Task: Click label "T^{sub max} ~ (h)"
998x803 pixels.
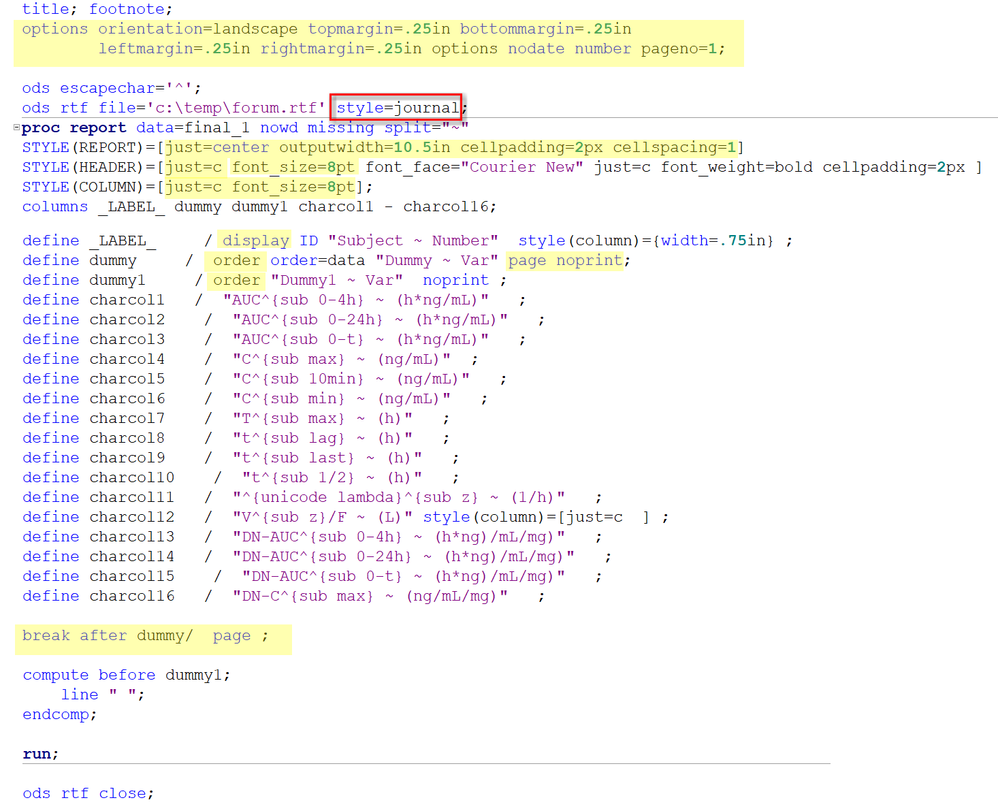Action: click(322, 417)
